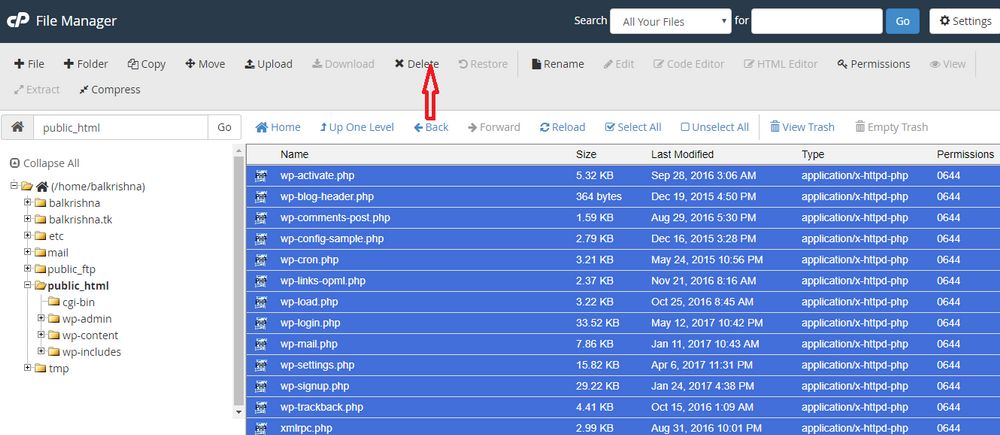The width and height of the screenshot is (1000, 435).
Task: Click the home icon beside path field
Action: (18, 127)
